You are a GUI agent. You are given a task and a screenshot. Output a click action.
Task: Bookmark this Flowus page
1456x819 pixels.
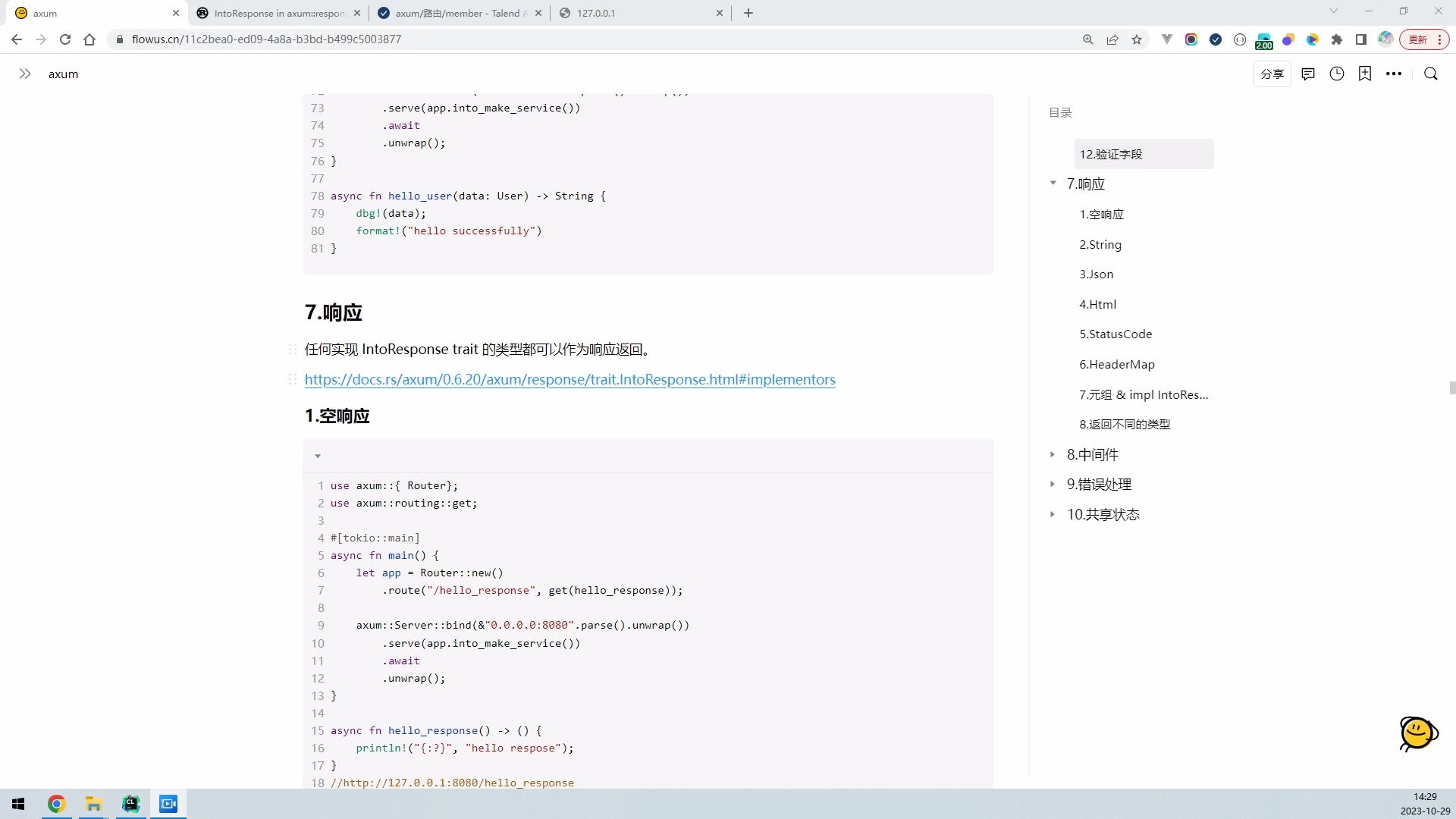pos(1365,74)
